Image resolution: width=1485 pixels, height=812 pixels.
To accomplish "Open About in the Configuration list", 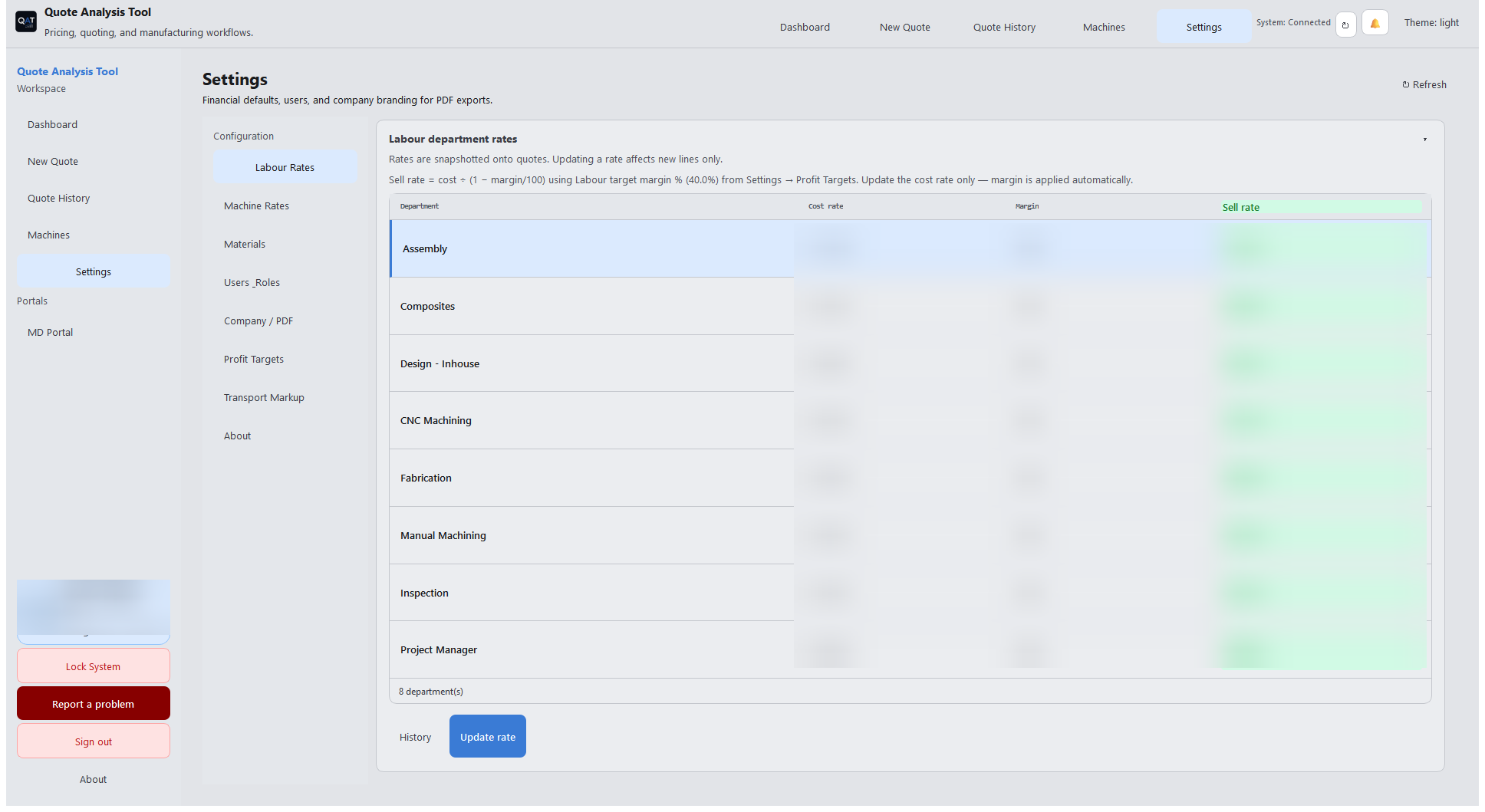I will pos(285,436).
